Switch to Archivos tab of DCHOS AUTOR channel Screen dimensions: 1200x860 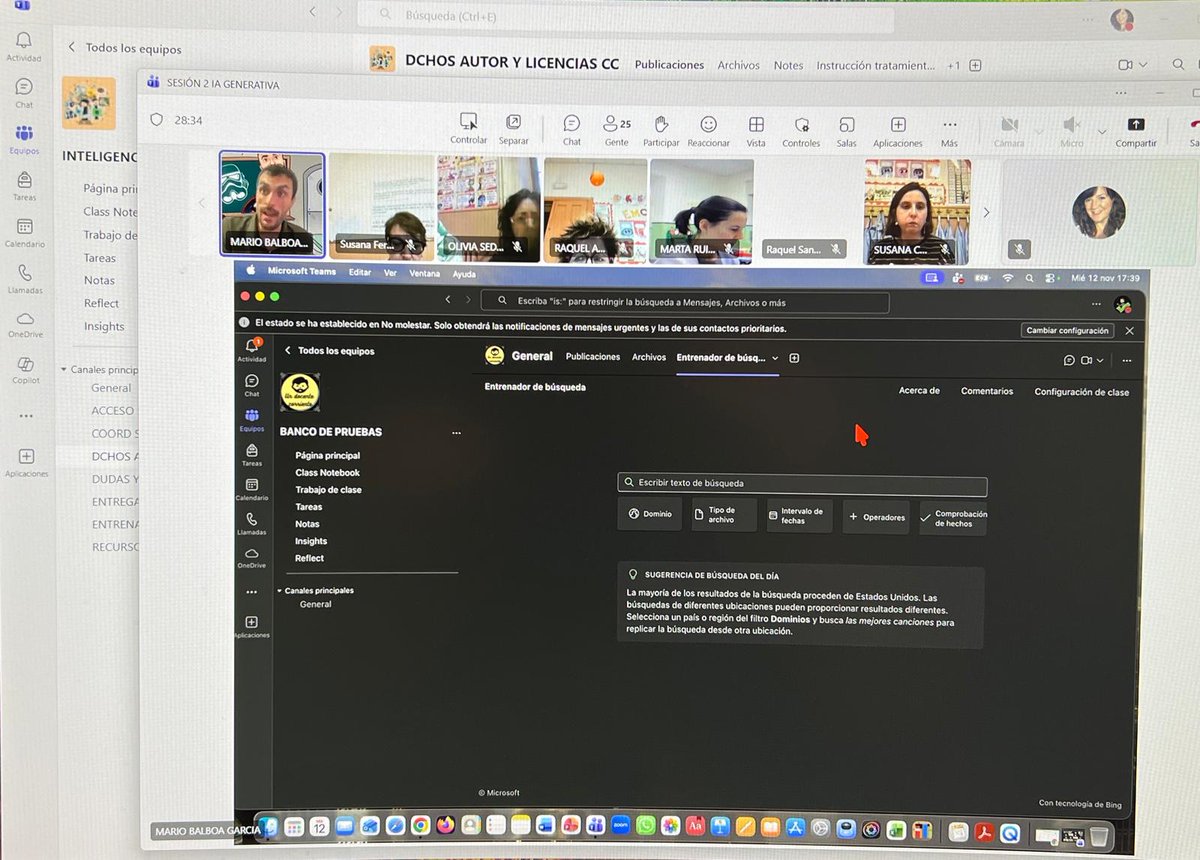click(x=738, y=65)
